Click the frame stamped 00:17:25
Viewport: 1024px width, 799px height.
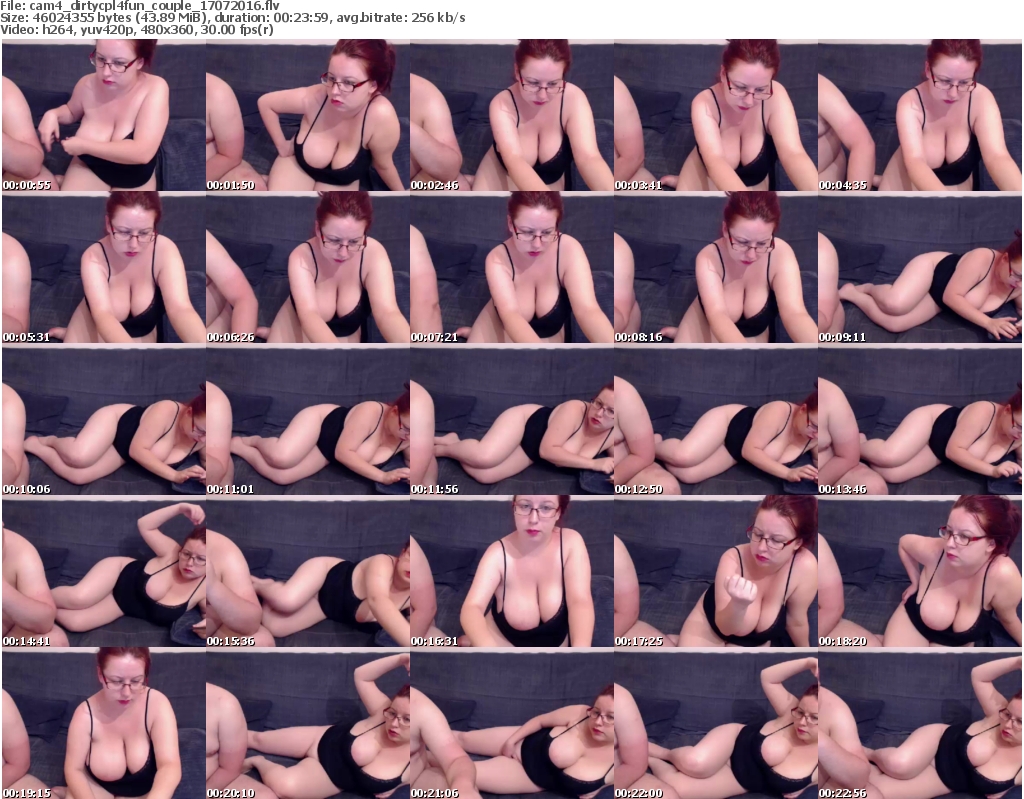click(x=716, y=572)
